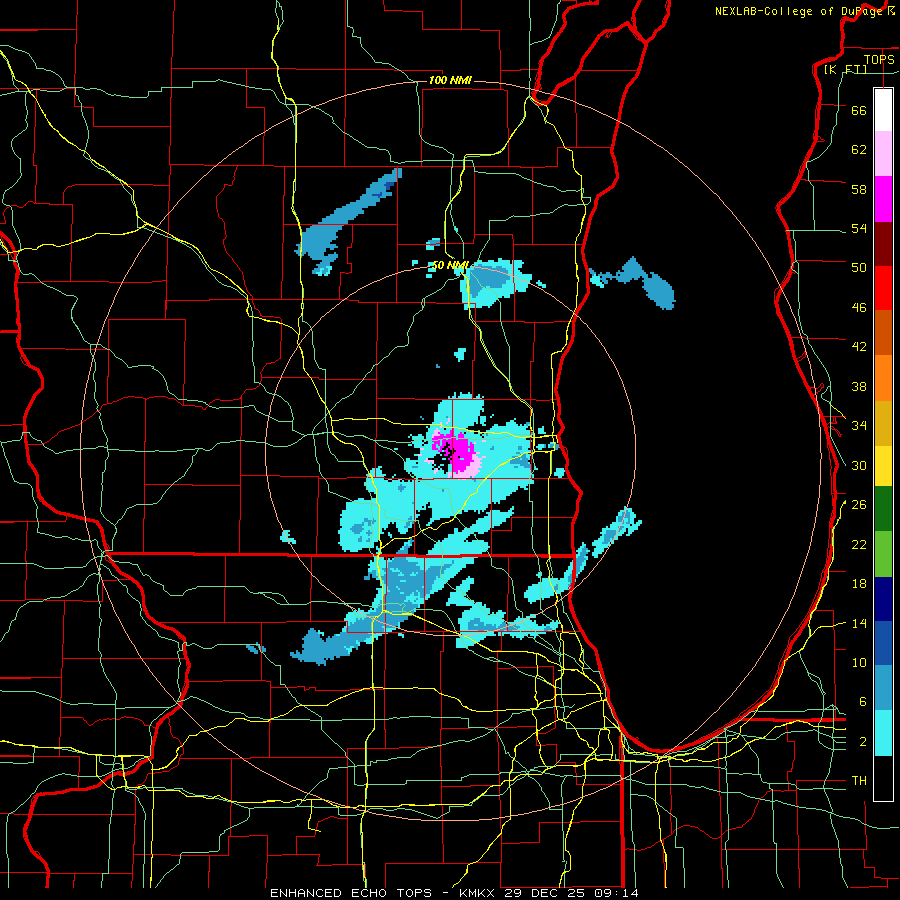Click the legend value "2"
Image resolution: width=900 pixels, height=900 pixels.
(x=863, y=742)
